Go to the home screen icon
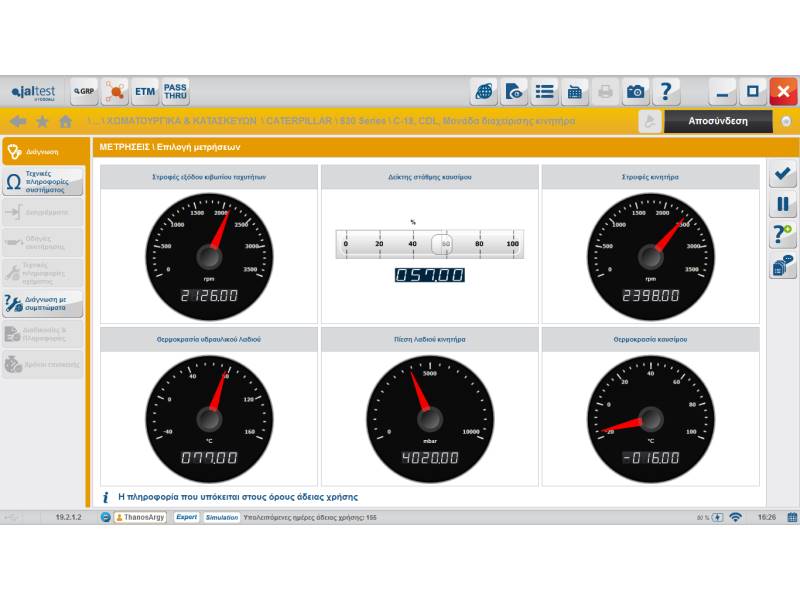 pyautogui.click(x=66, y=121)
